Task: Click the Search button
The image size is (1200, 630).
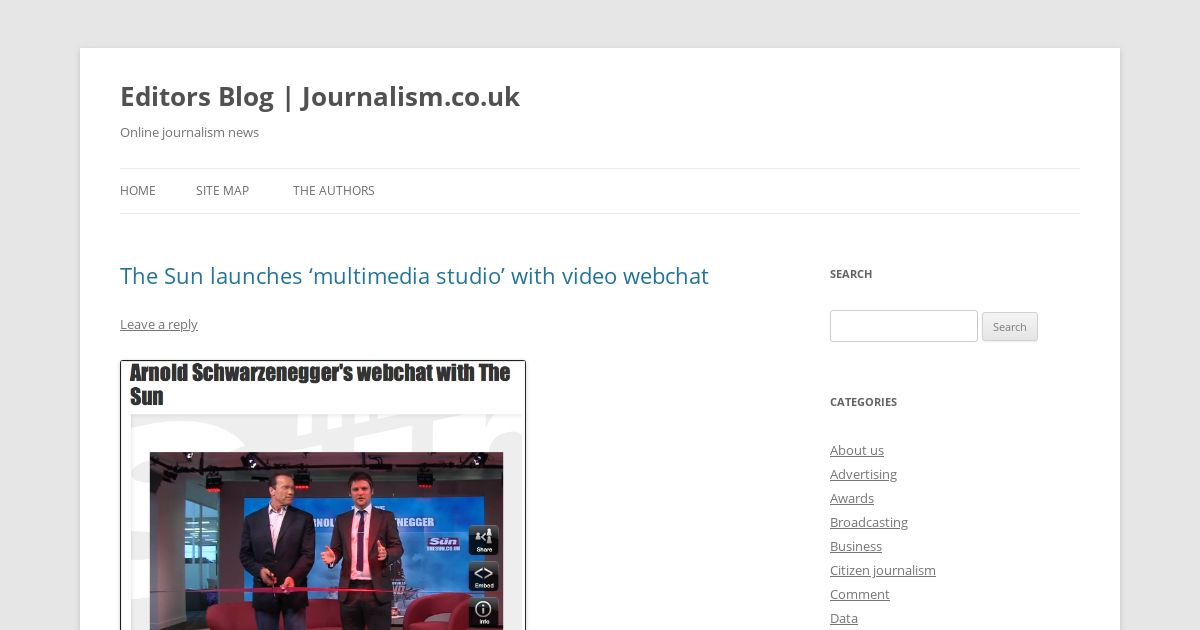Action: tap(1010, 327)
